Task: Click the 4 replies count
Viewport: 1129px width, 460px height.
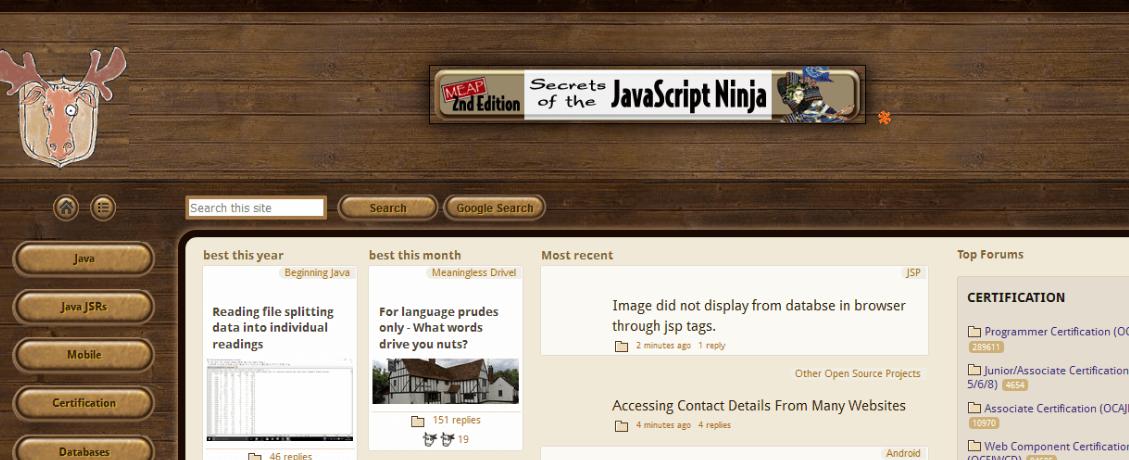Action: click(714, 425)
